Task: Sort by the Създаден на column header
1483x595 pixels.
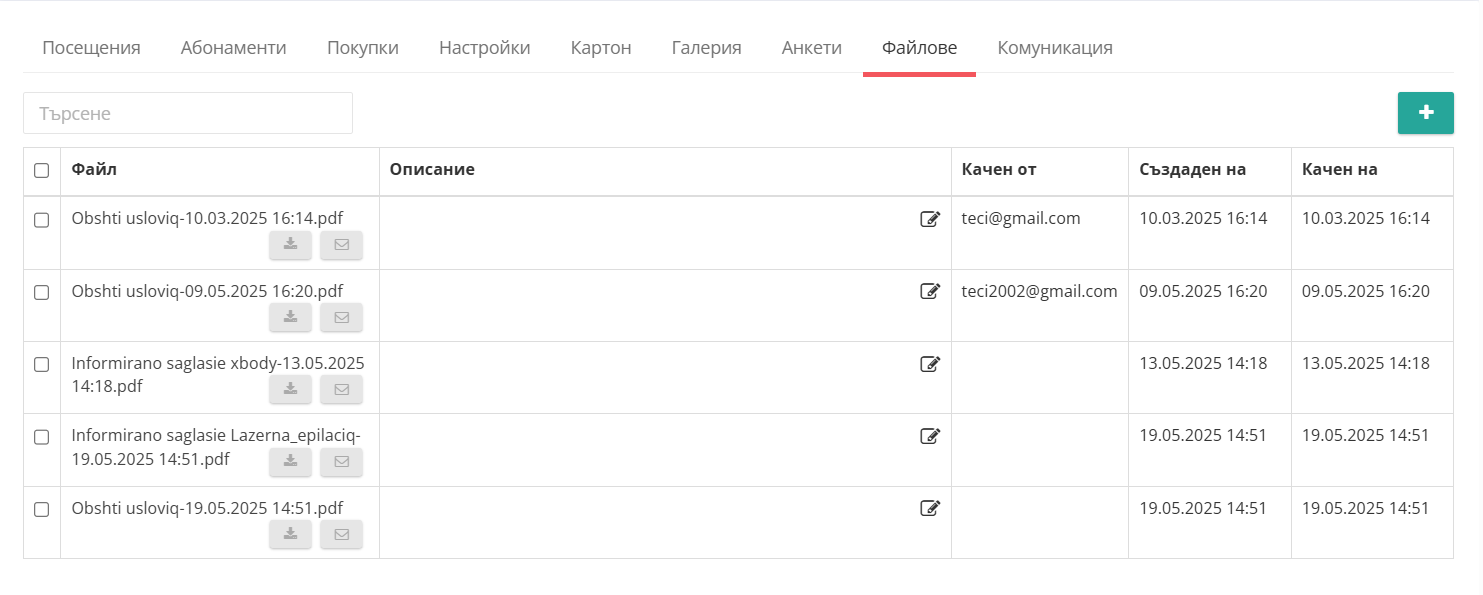Action: click(1192, 169)
